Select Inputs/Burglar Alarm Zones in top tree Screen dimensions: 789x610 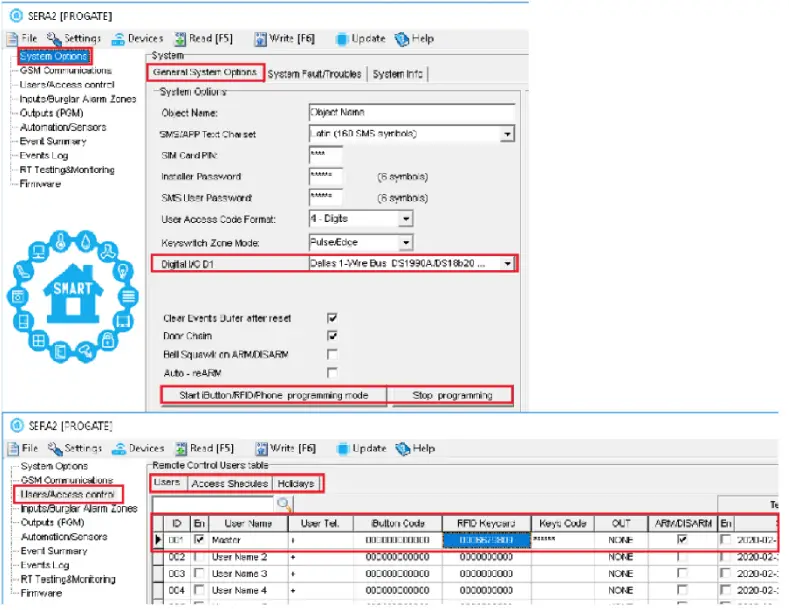77,99
